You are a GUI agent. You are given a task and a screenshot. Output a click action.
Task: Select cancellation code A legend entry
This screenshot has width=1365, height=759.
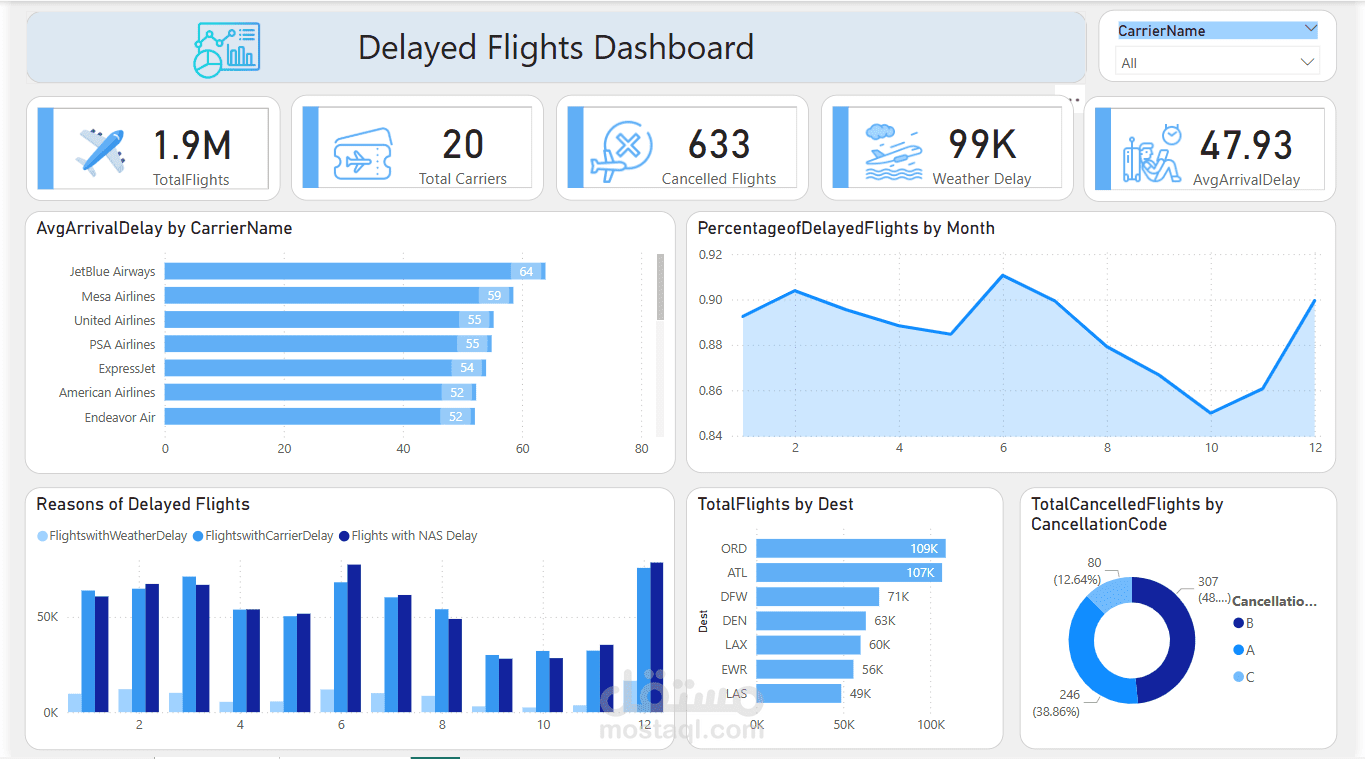click(1244, 650)
